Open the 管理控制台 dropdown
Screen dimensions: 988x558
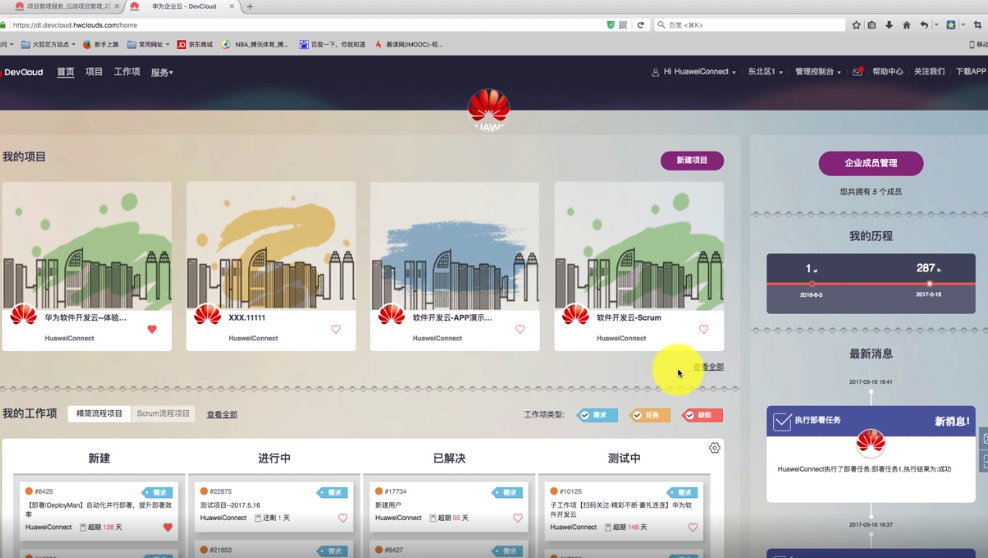818,72
